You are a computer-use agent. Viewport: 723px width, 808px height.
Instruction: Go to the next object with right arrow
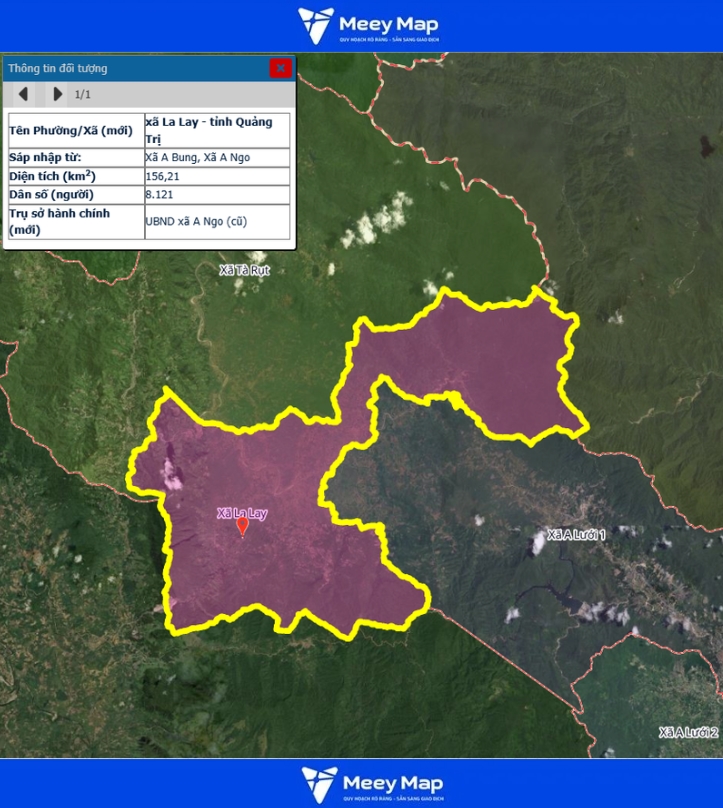pyautogui.click(x=57, y=94)
